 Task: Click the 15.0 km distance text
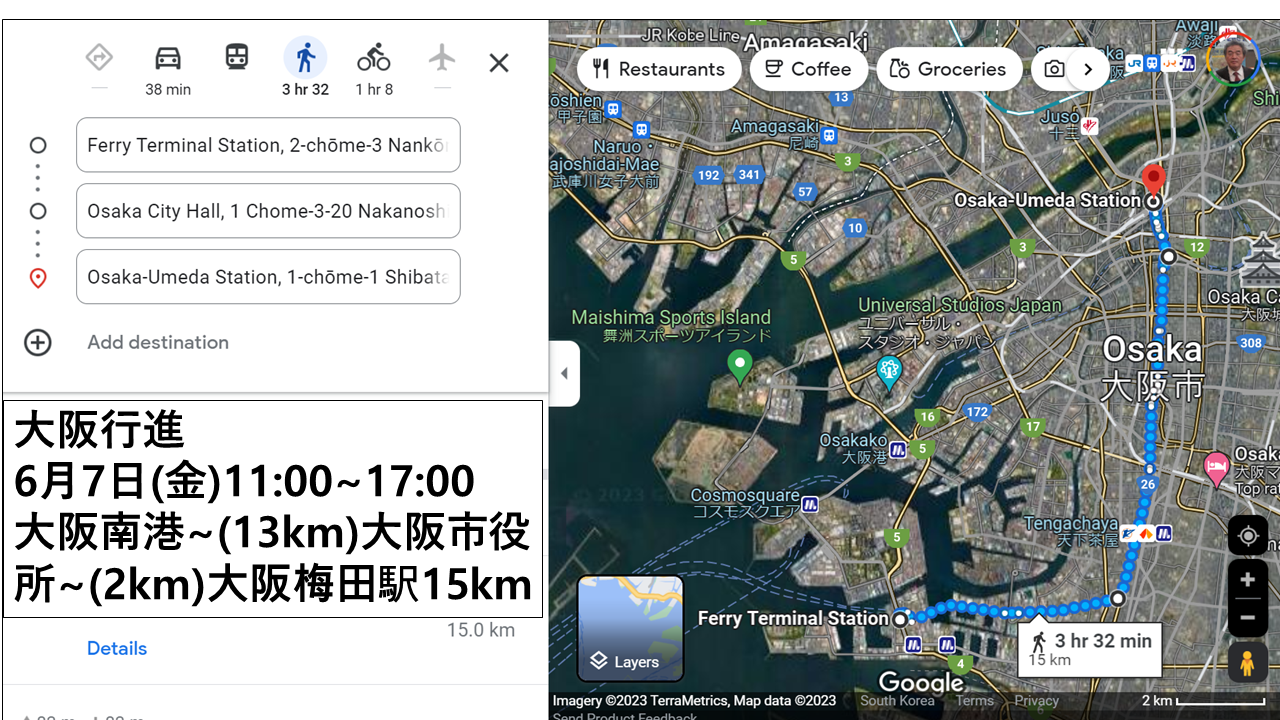pyautogui.click(x=481, y=630)
